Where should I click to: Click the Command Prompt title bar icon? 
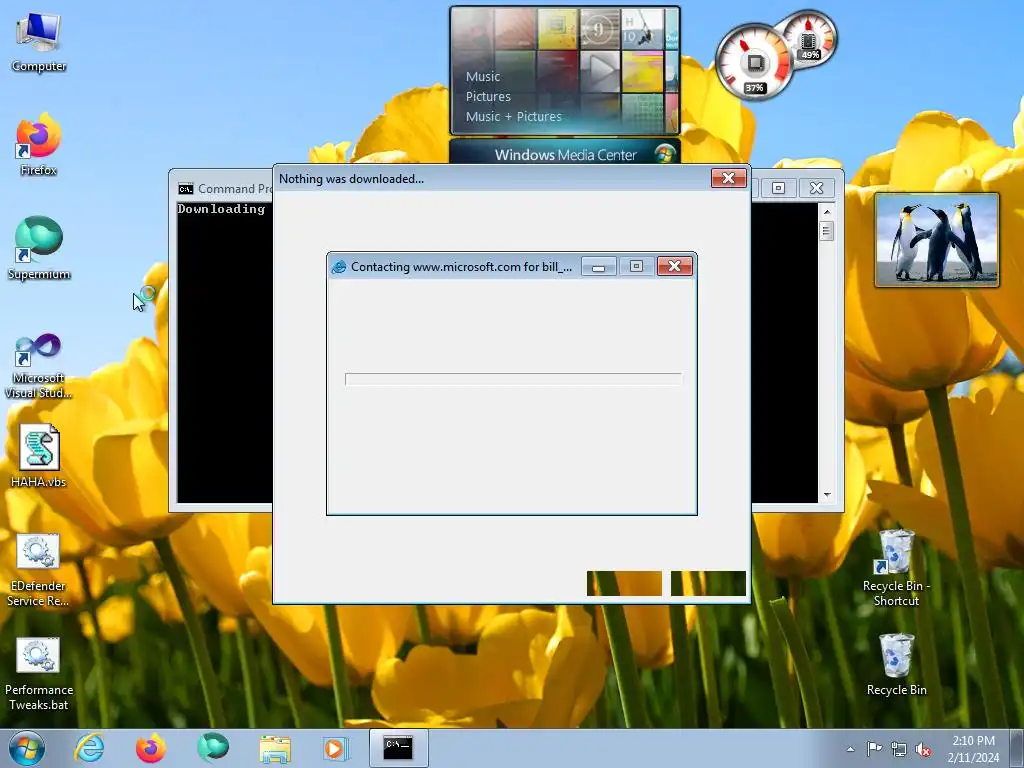[185, 189]
